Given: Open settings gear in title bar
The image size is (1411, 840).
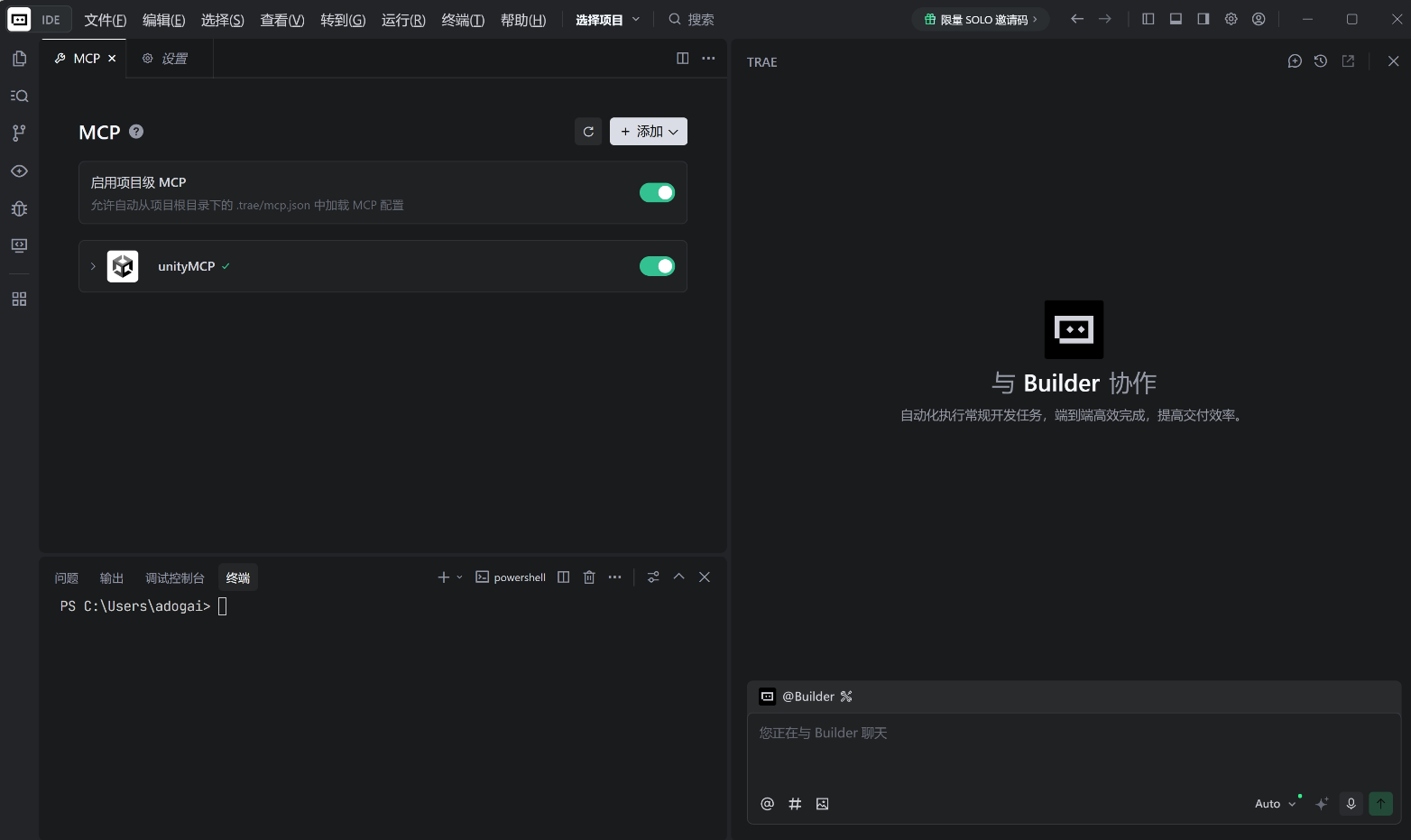Looking at the screenshot, I should click(x=1231, y=19).
